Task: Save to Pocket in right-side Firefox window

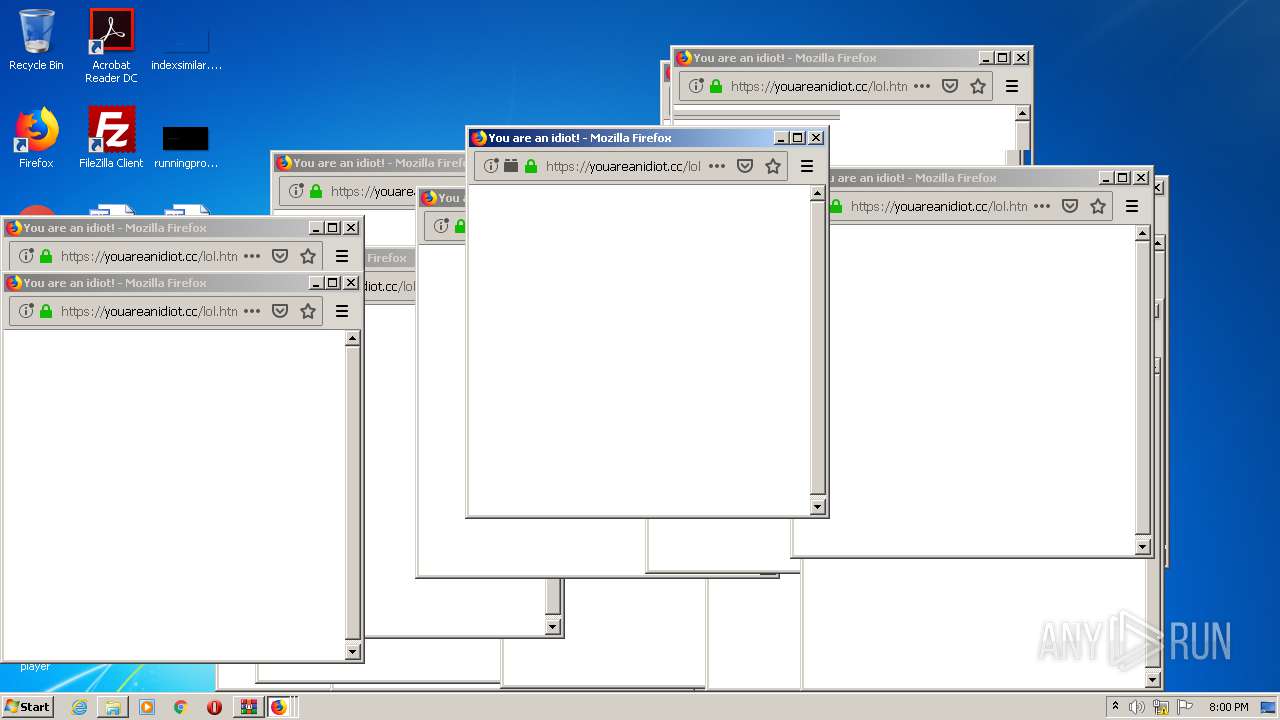Action: click(x=1070, y=206)
